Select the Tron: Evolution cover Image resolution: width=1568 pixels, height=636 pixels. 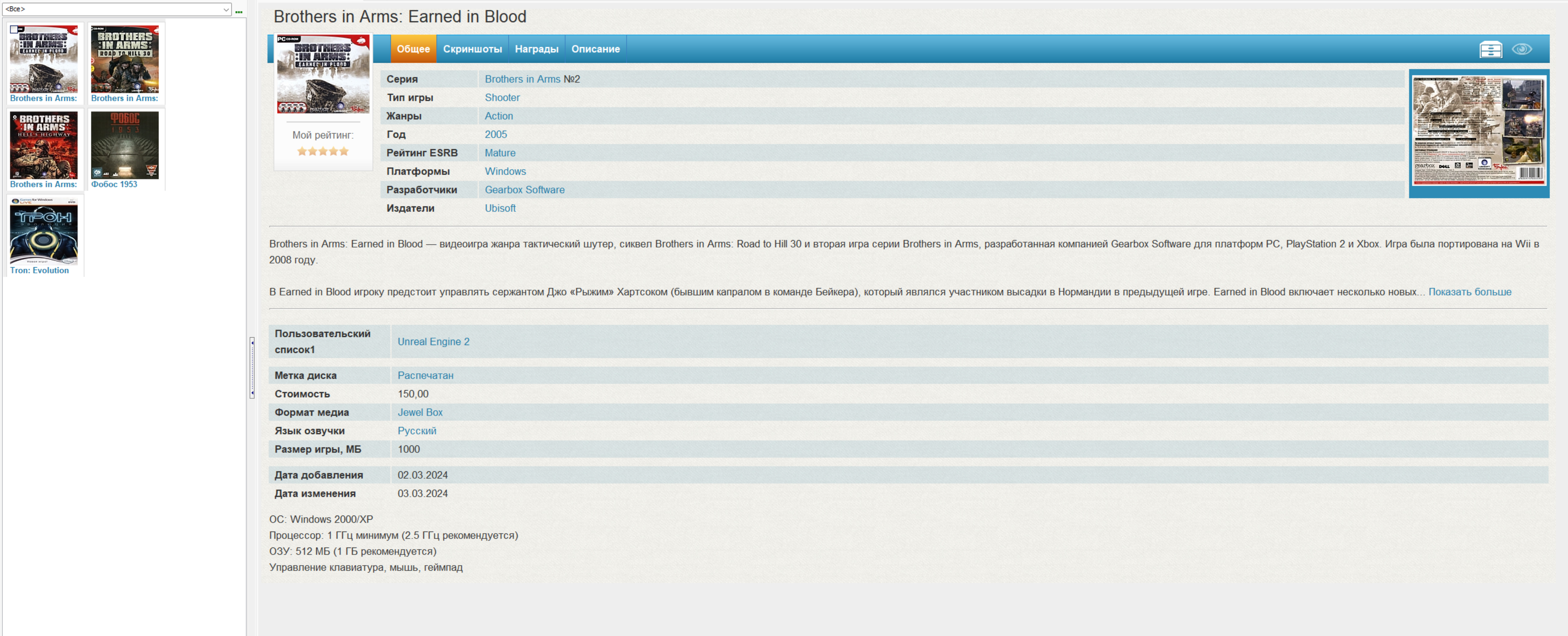coord(44,231)
